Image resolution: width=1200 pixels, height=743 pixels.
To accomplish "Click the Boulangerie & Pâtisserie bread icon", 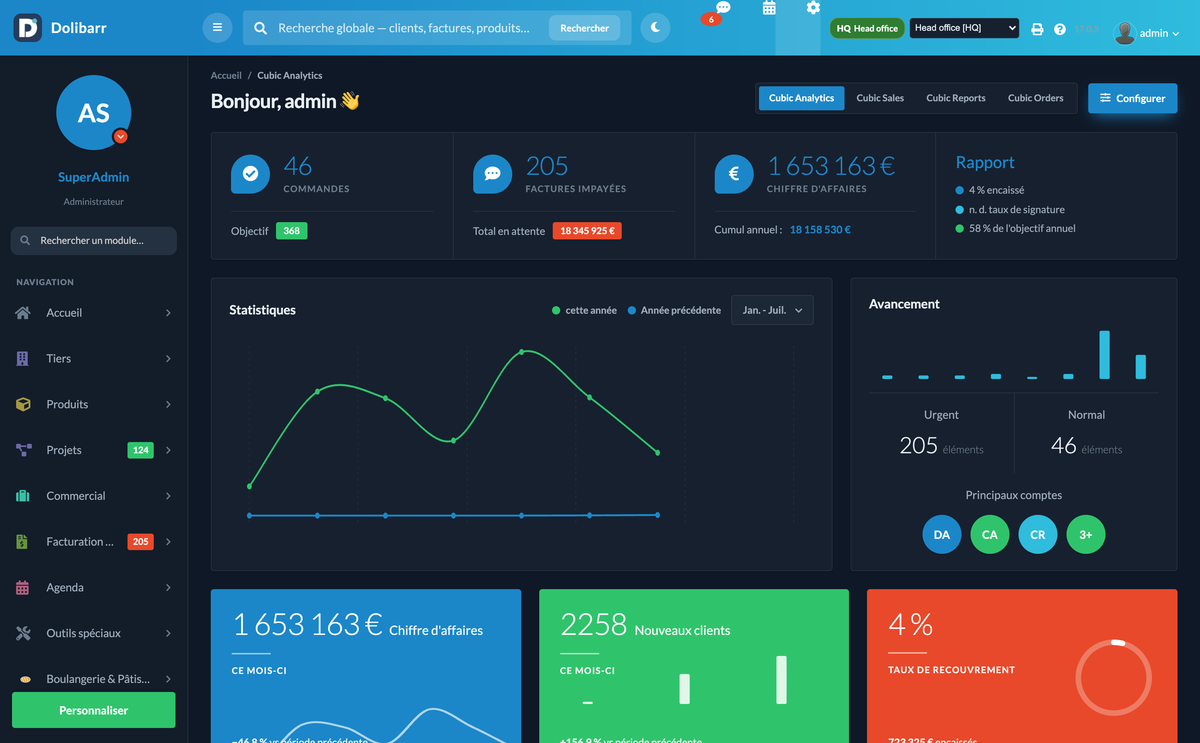I will click(x=23, y=679).
